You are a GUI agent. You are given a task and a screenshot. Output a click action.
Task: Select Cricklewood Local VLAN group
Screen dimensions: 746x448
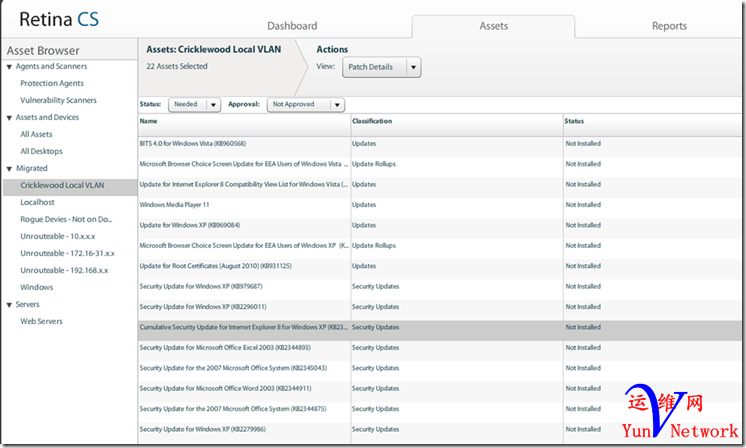70,185
